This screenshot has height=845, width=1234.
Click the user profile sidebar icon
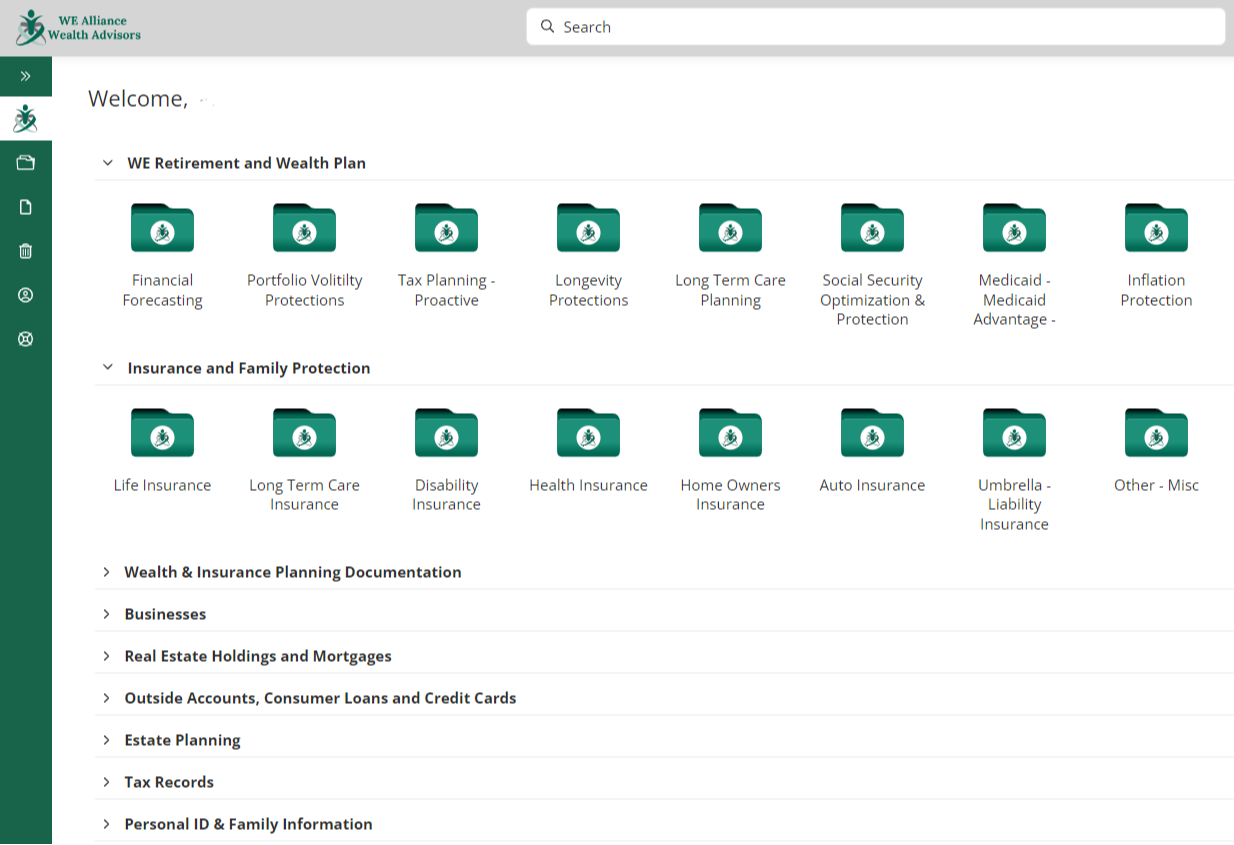tap(26, 295)
